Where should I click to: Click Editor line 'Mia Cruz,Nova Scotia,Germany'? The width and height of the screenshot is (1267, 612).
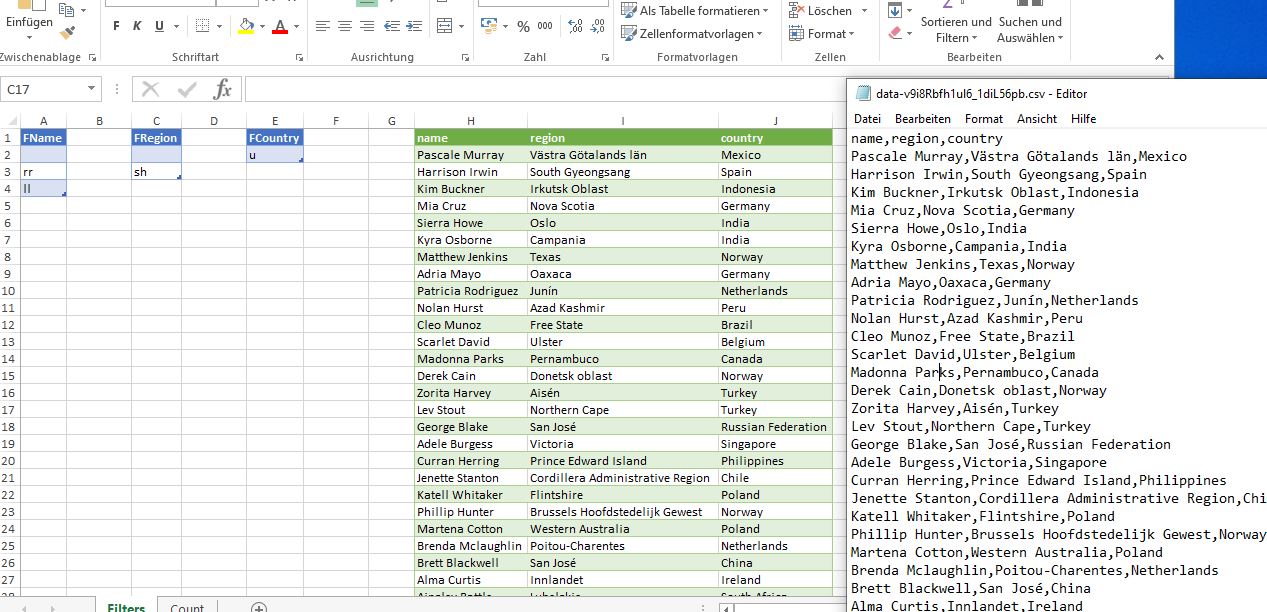(963, 210)
